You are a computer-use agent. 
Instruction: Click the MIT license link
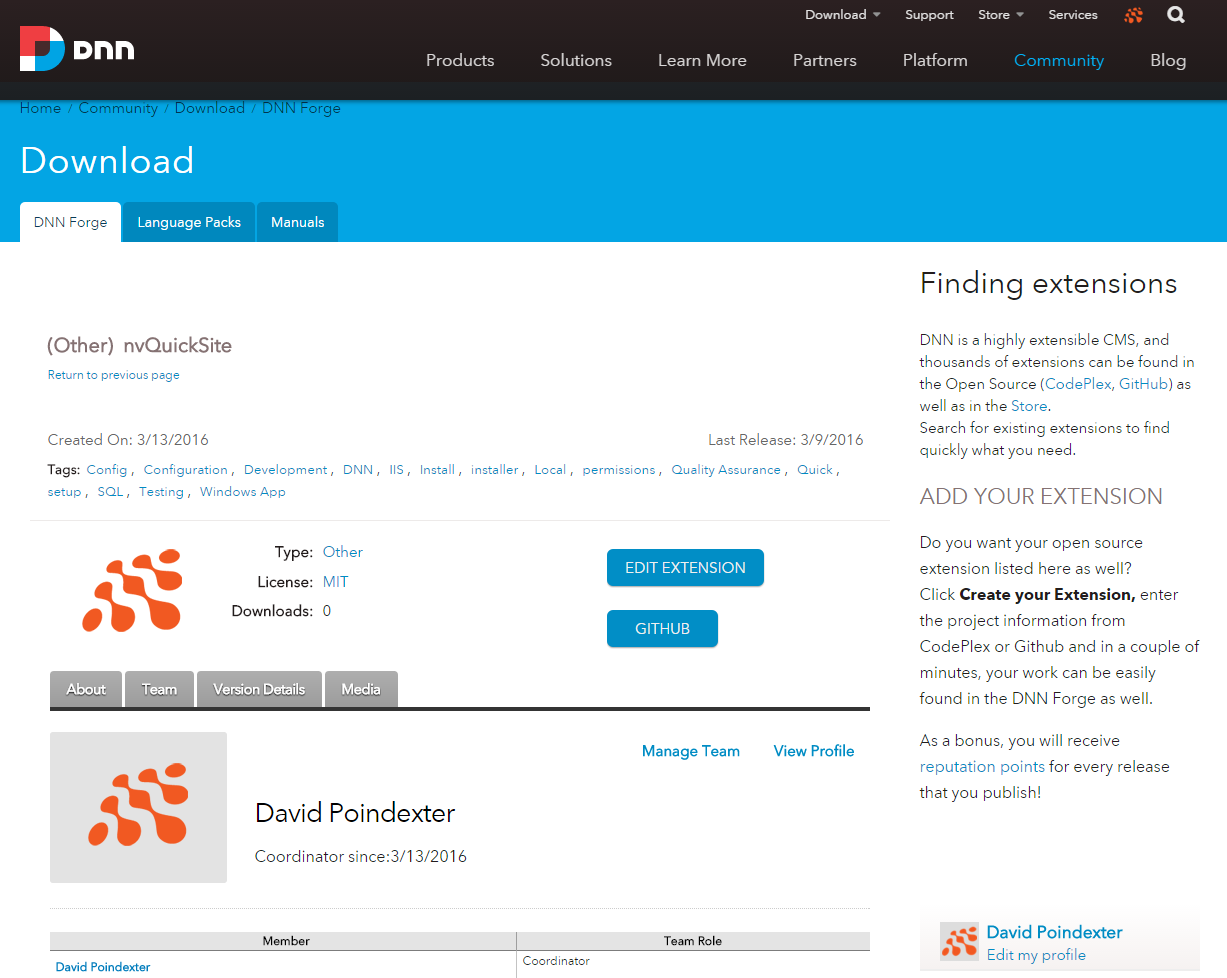pyautogui.click(x=336, y=582)
